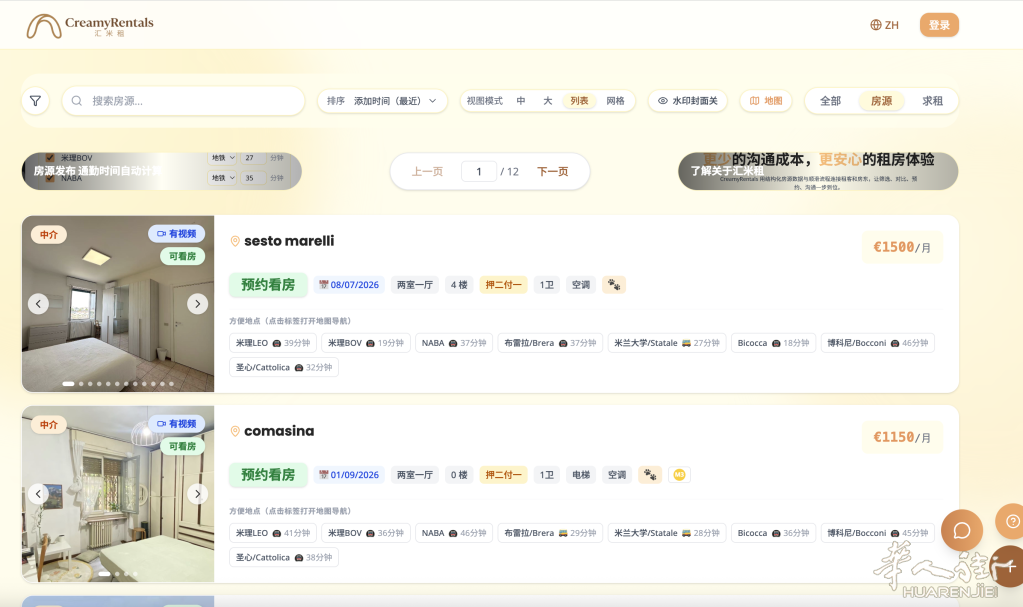The width and height of the screenshot is (1023, 607).
Task: Open the sesto marelli bedroom thumbnail
Action: (x=118, y=304)
